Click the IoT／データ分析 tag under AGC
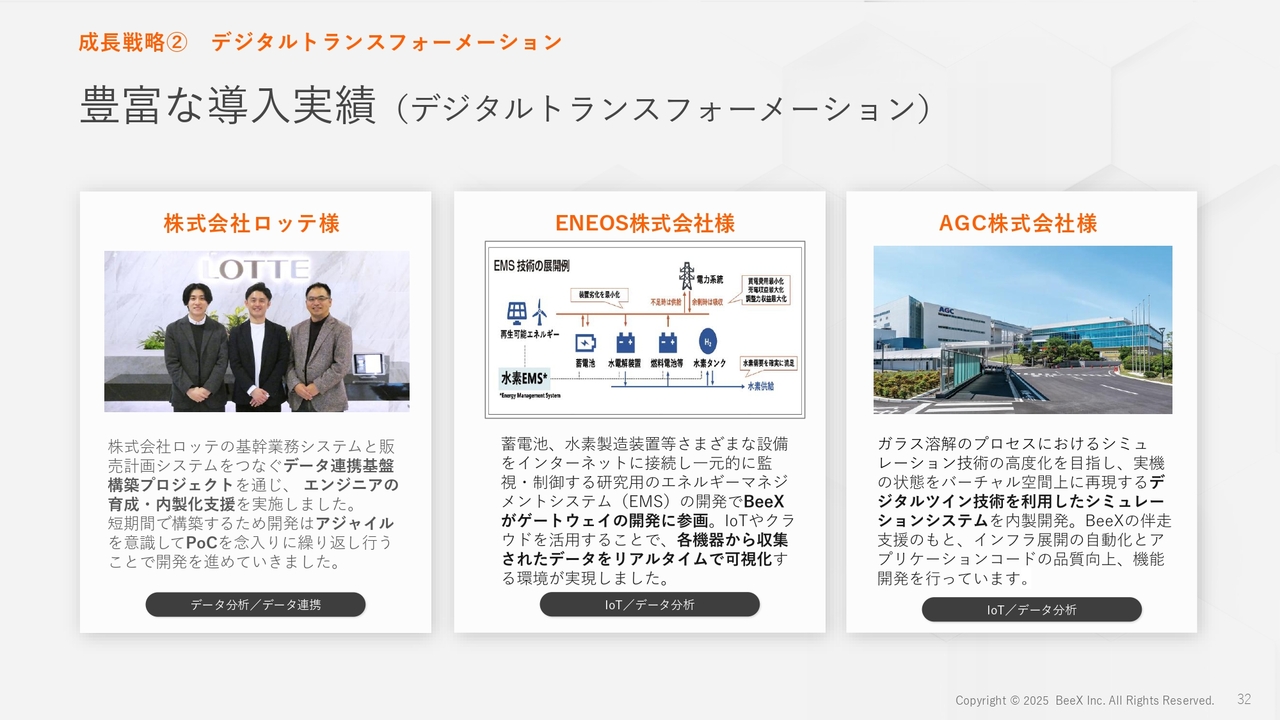1280x720 pixels. click(1032, 610)
